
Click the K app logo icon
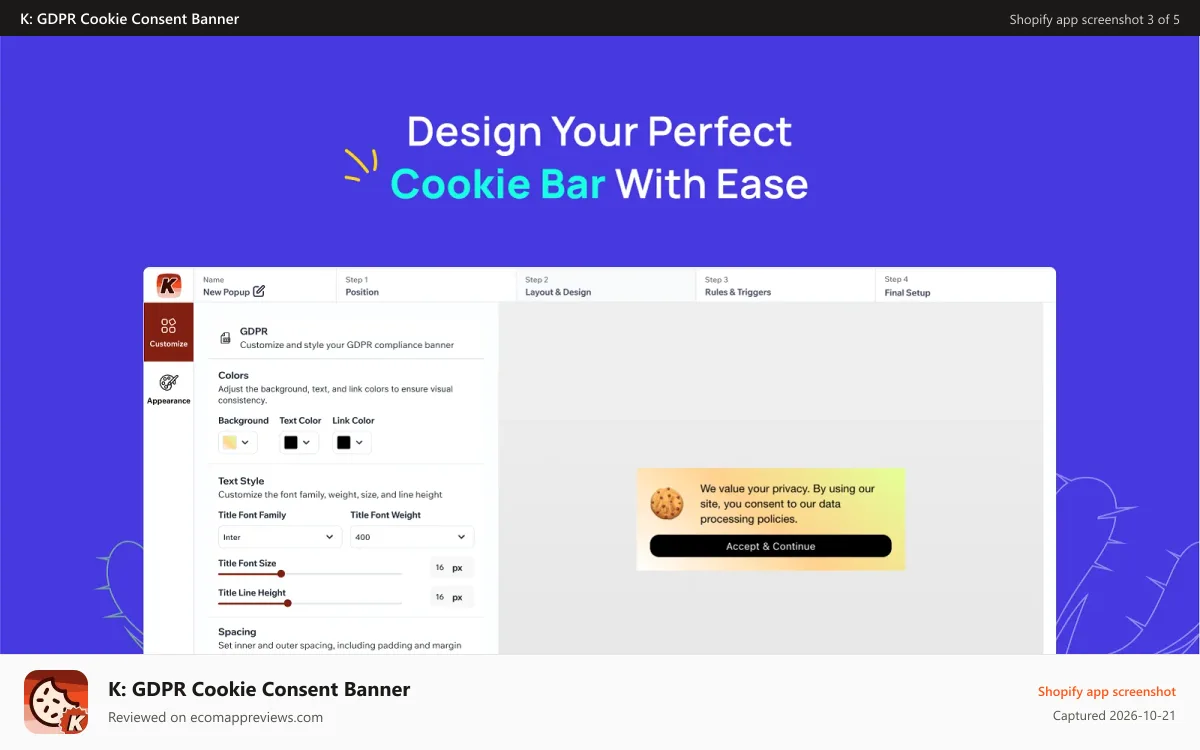point(168,285)
